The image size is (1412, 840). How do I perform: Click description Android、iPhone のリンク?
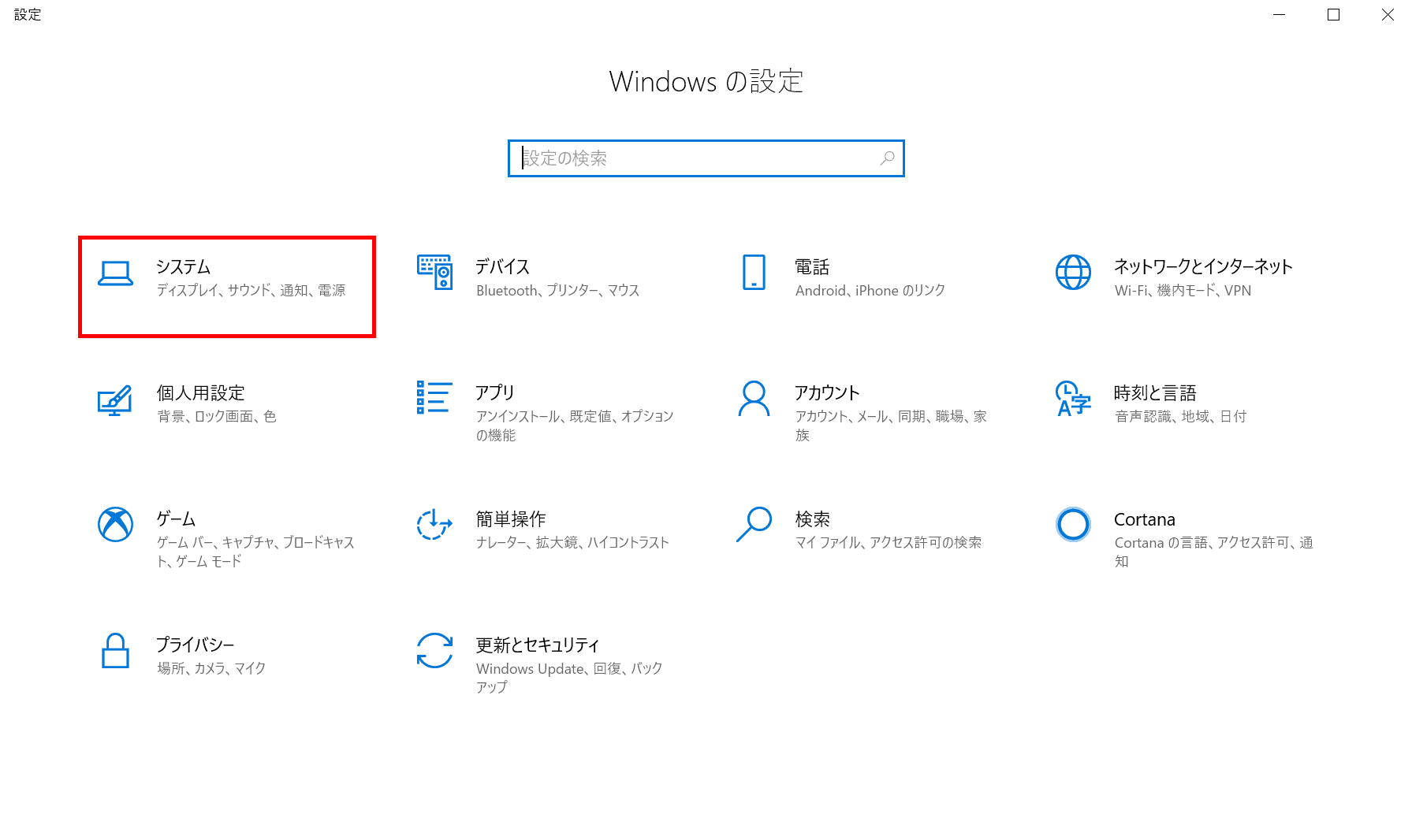[x=870, y=291]
